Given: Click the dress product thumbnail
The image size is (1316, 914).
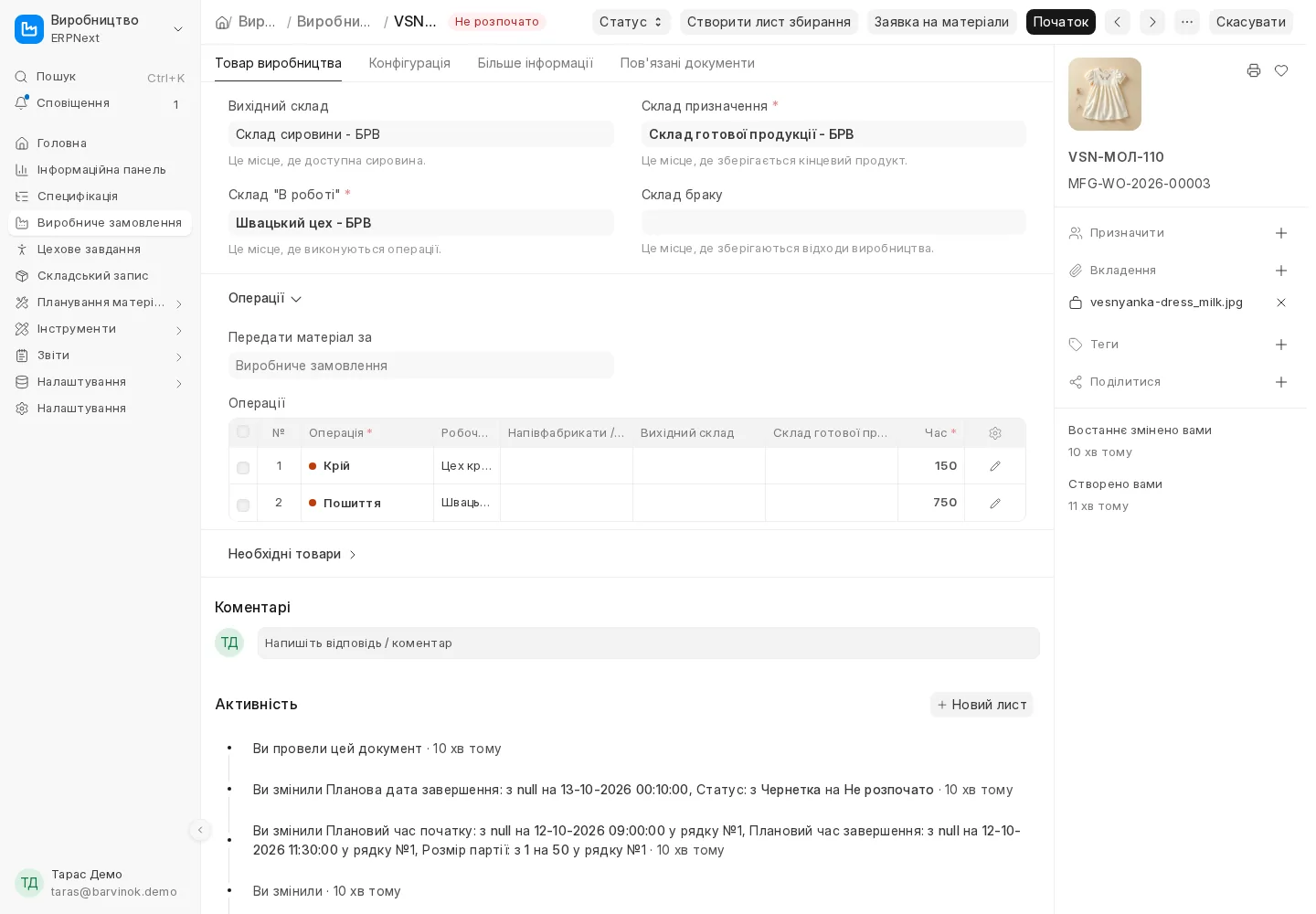Looking at the screenshot, I should click(1105, 94).
